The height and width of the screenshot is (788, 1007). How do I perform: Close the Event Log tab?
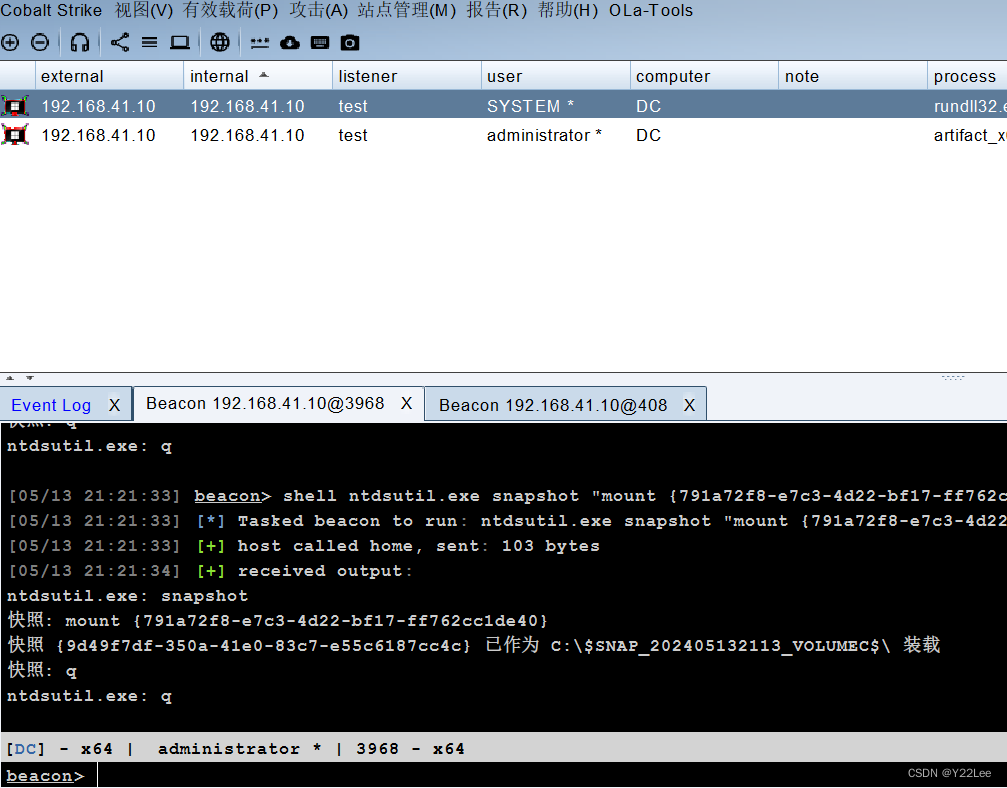(114, 405)
